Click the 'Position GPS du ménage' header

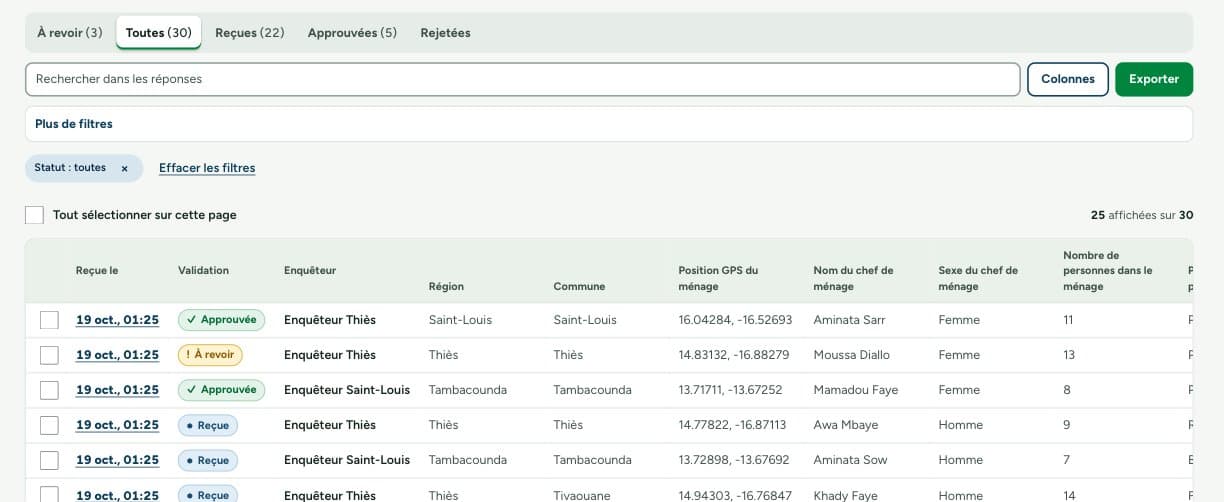pyautogui.click(x=718, y=278)
